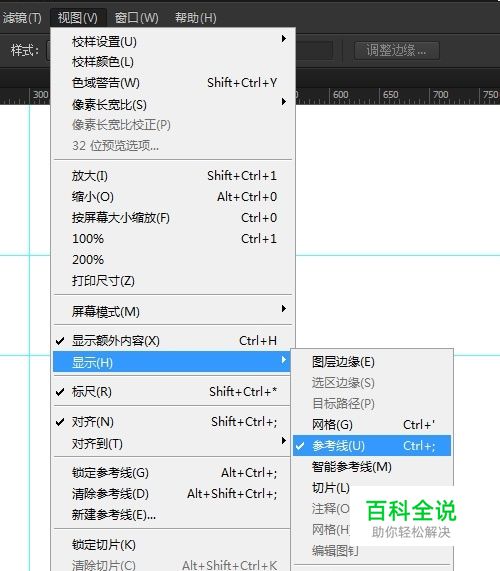Toggle the 对齐(N) snap checkmark
Screen dimensions: 500x571
click(172, 421)
